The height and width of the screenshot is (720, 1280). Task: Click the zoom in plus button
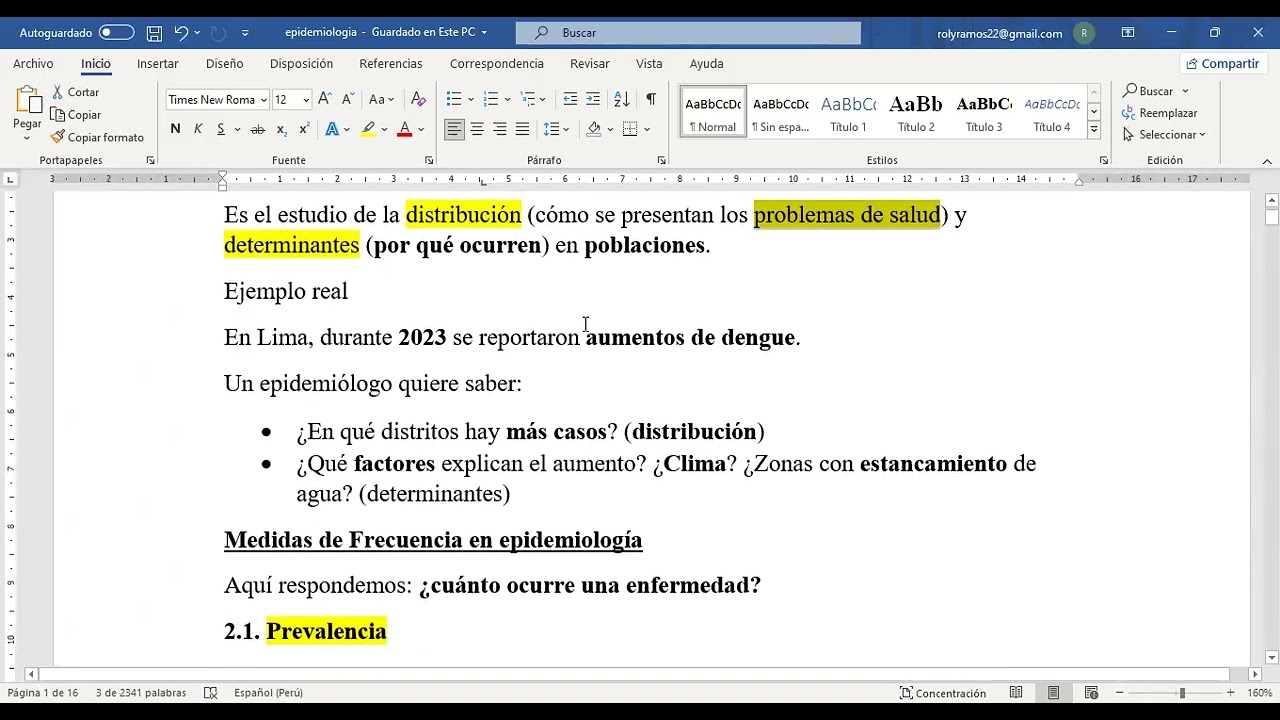(1231, 692)
